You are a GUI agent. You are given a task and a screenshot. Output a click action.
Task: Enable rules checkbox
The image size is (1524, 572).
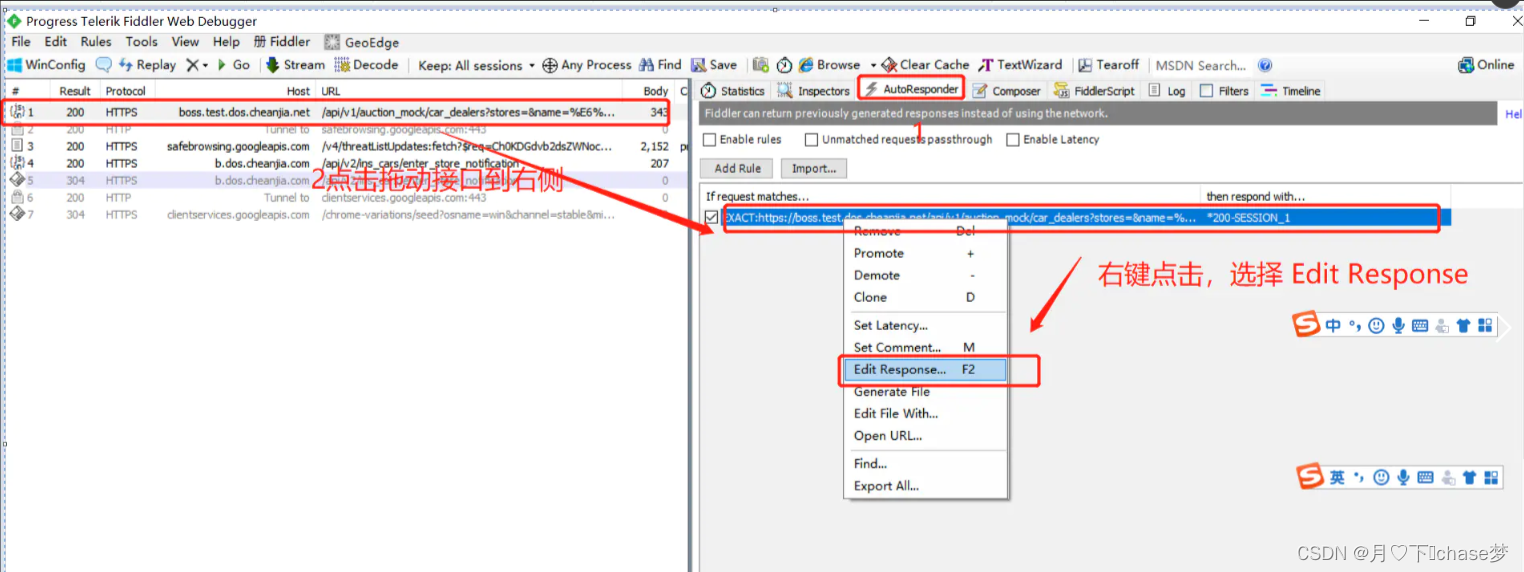click(710, 140)
